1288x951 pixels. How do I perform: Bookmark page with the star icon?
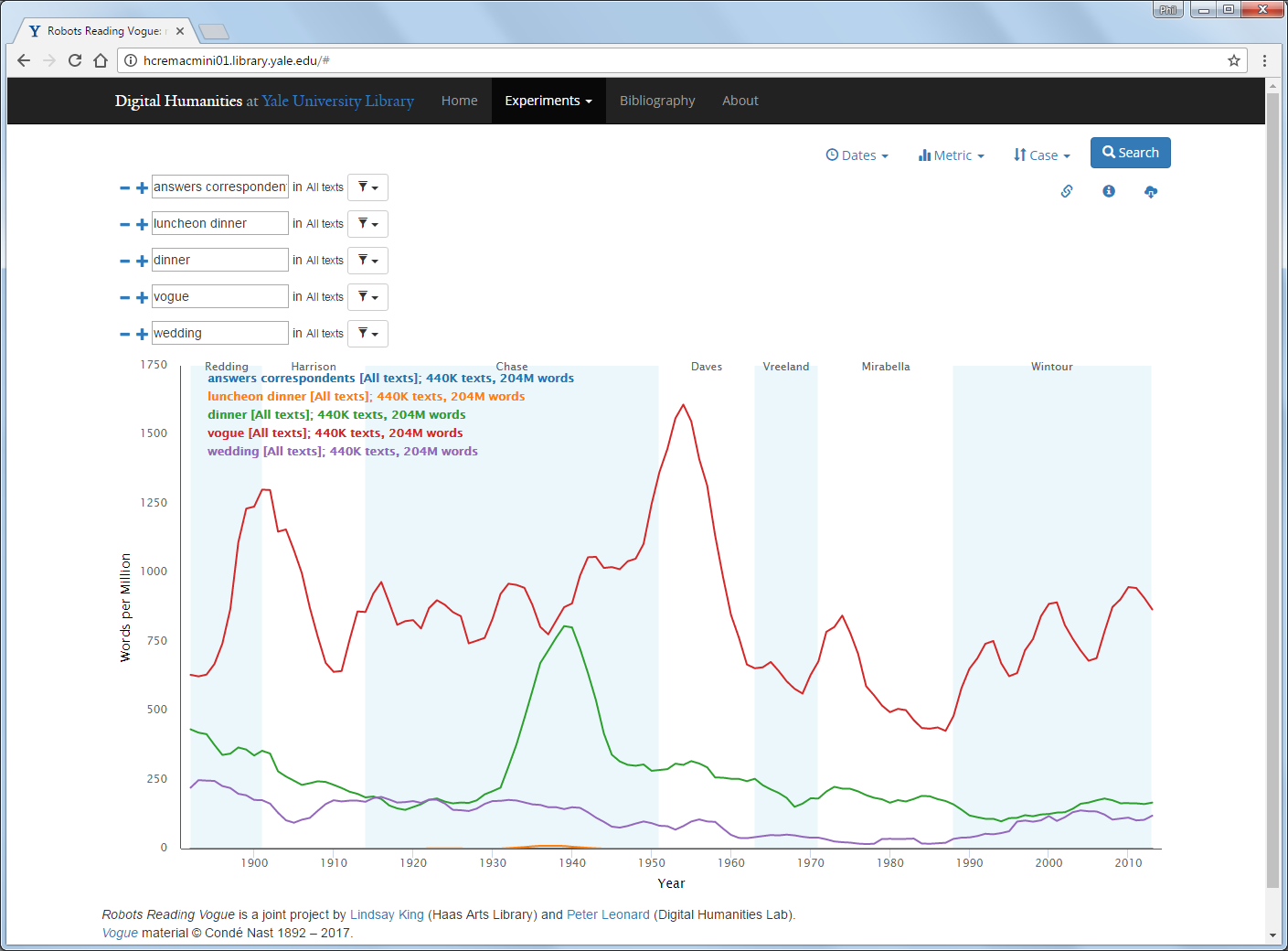[1234, 60]
